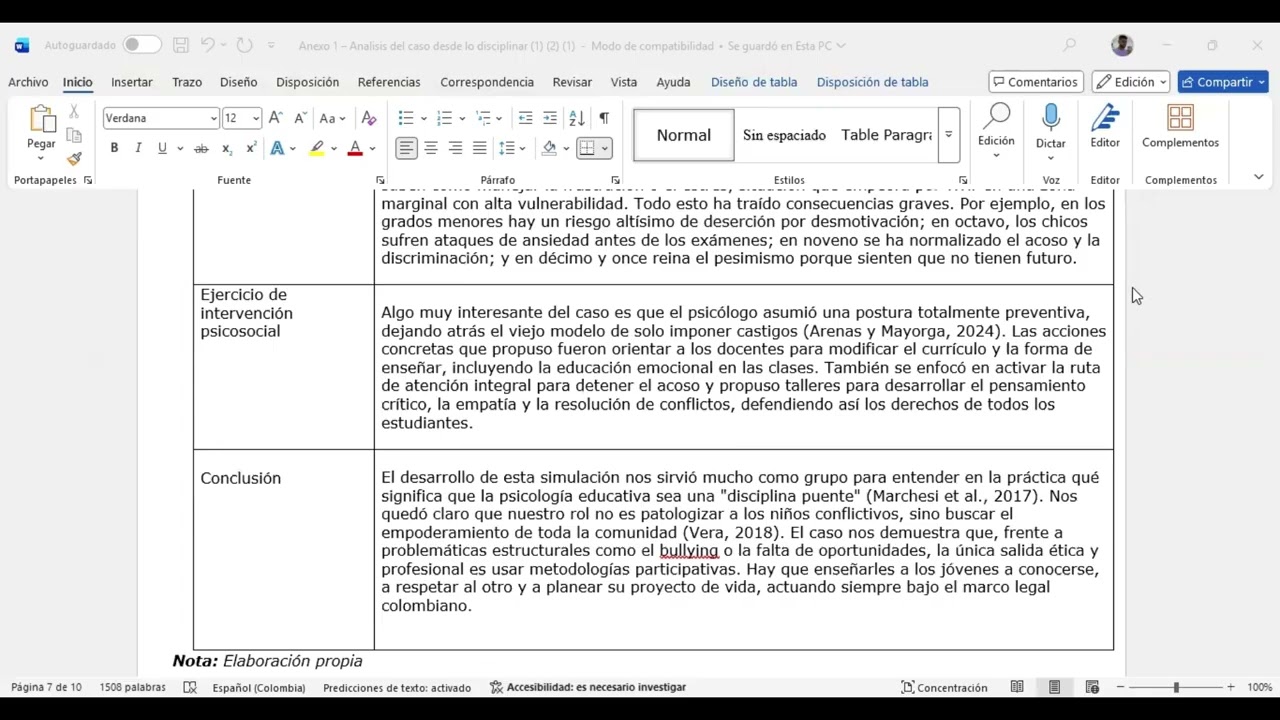This screenshot has height=720, width=1280.
Task: Toggle the Autoguardado switch
Action: (142, 45)
